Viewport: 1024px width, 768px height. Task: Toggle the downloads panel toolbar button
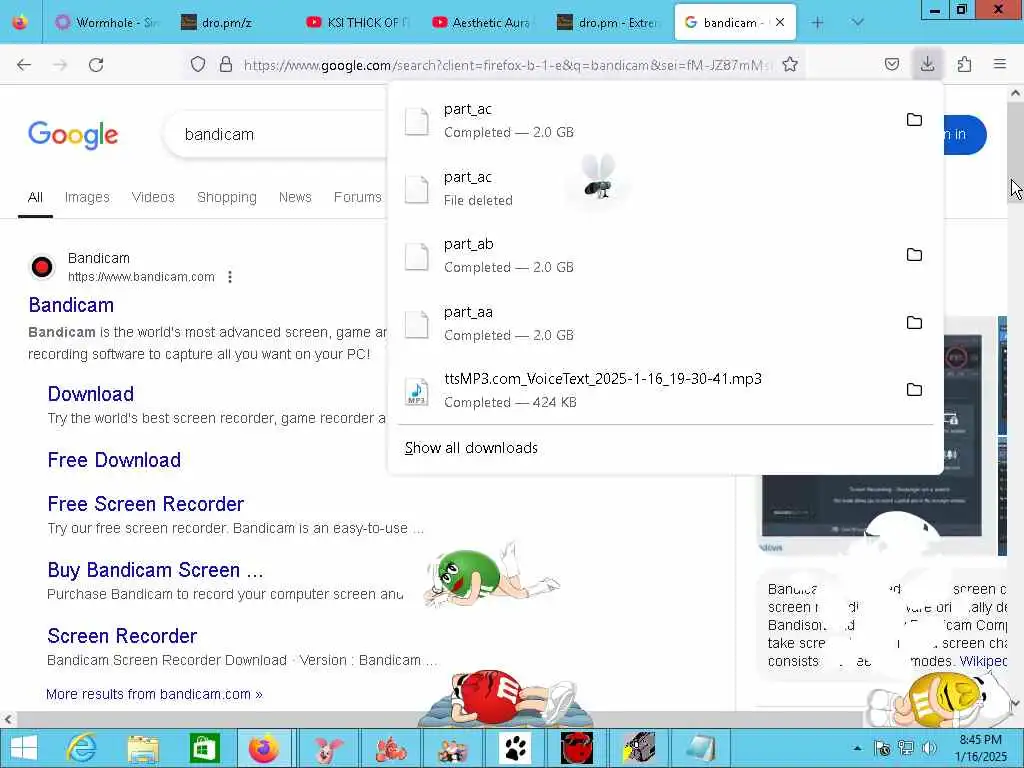click(927, 64)
